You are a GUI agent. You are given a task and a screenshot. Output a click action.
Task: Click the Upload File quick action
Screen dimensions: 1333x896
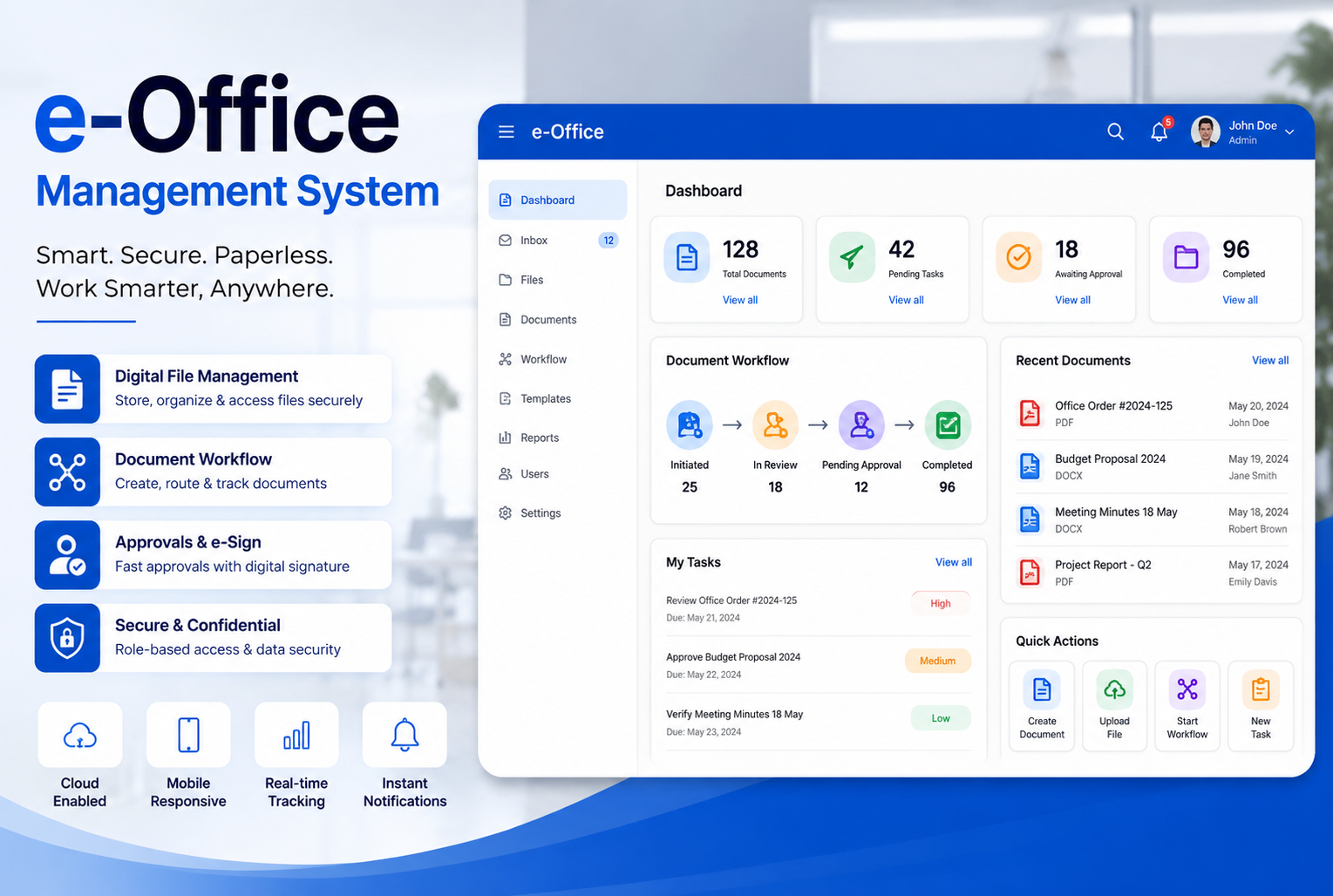coord(1114,706)
